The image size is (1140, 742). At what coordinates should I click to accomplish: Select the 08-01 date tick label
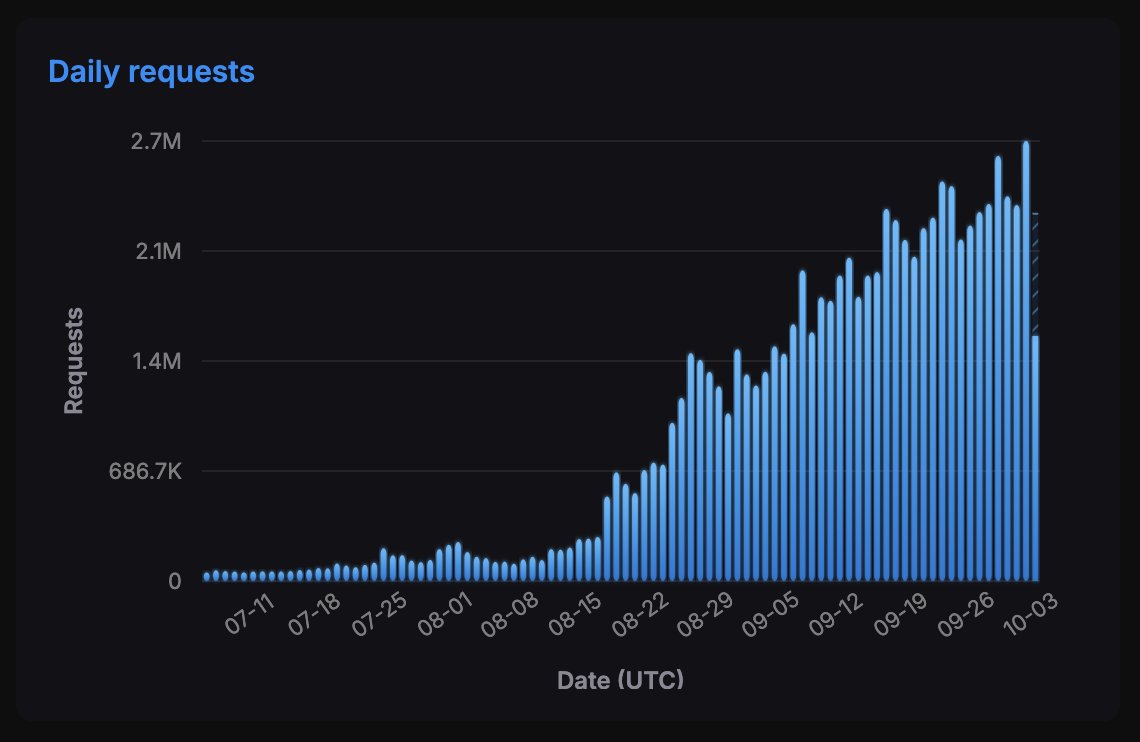click(x=445, y=613)
